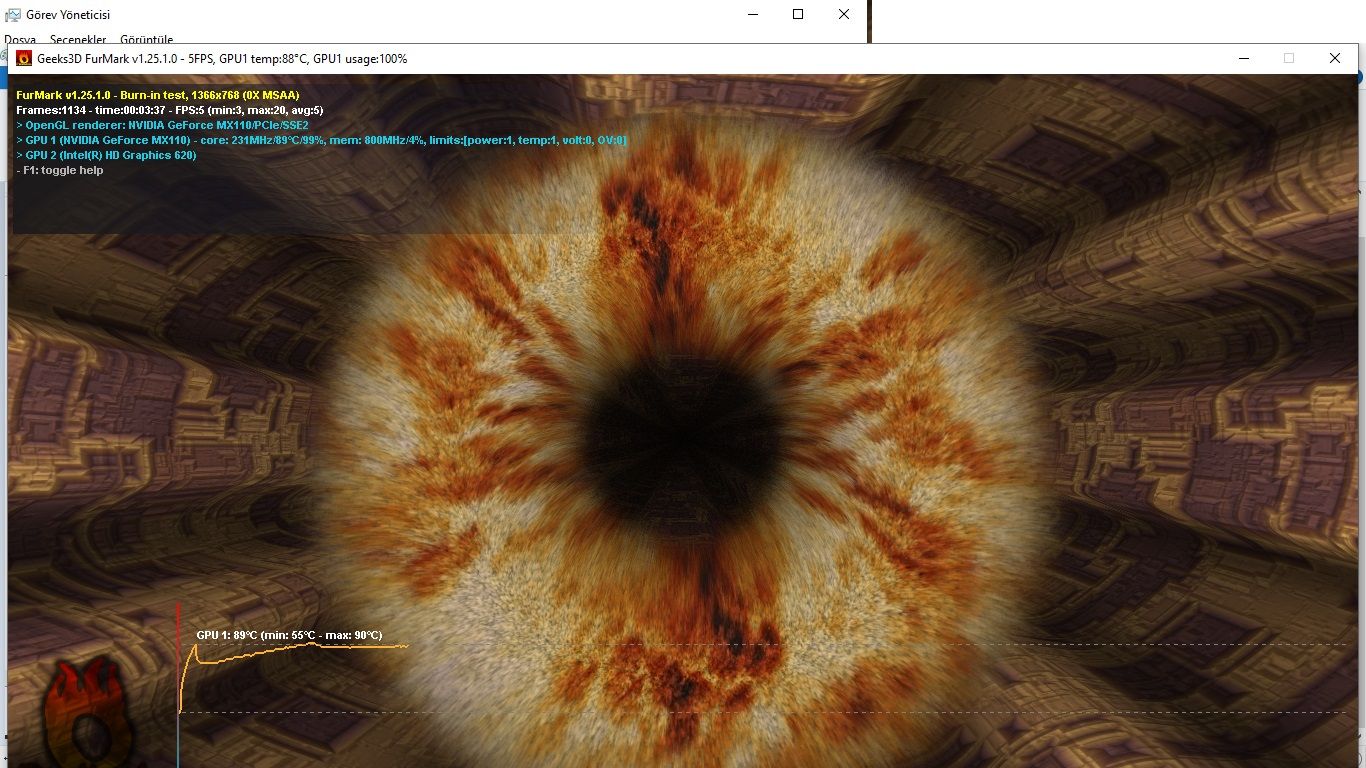The width and height of the screenshot is (1366, 768).
Task: Click the FurMark window title text
Action: 222,59
